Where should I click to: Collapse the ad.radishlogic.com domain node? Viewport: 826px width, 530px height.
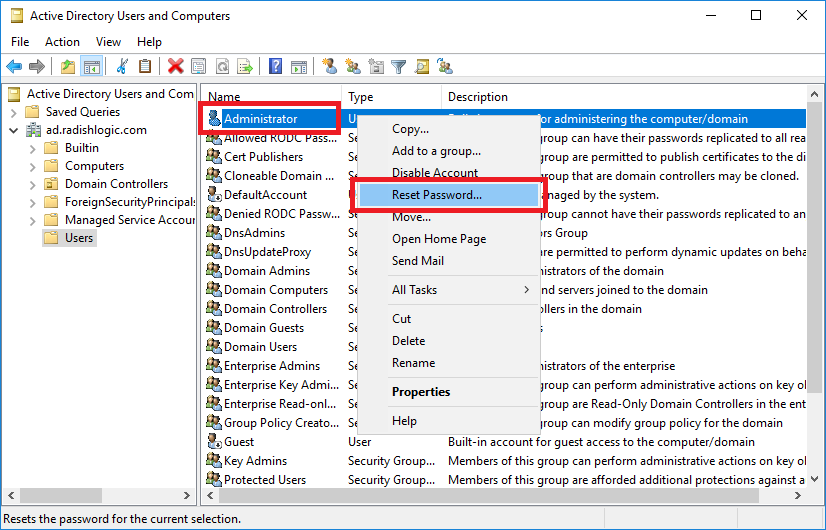click(14, 130)
